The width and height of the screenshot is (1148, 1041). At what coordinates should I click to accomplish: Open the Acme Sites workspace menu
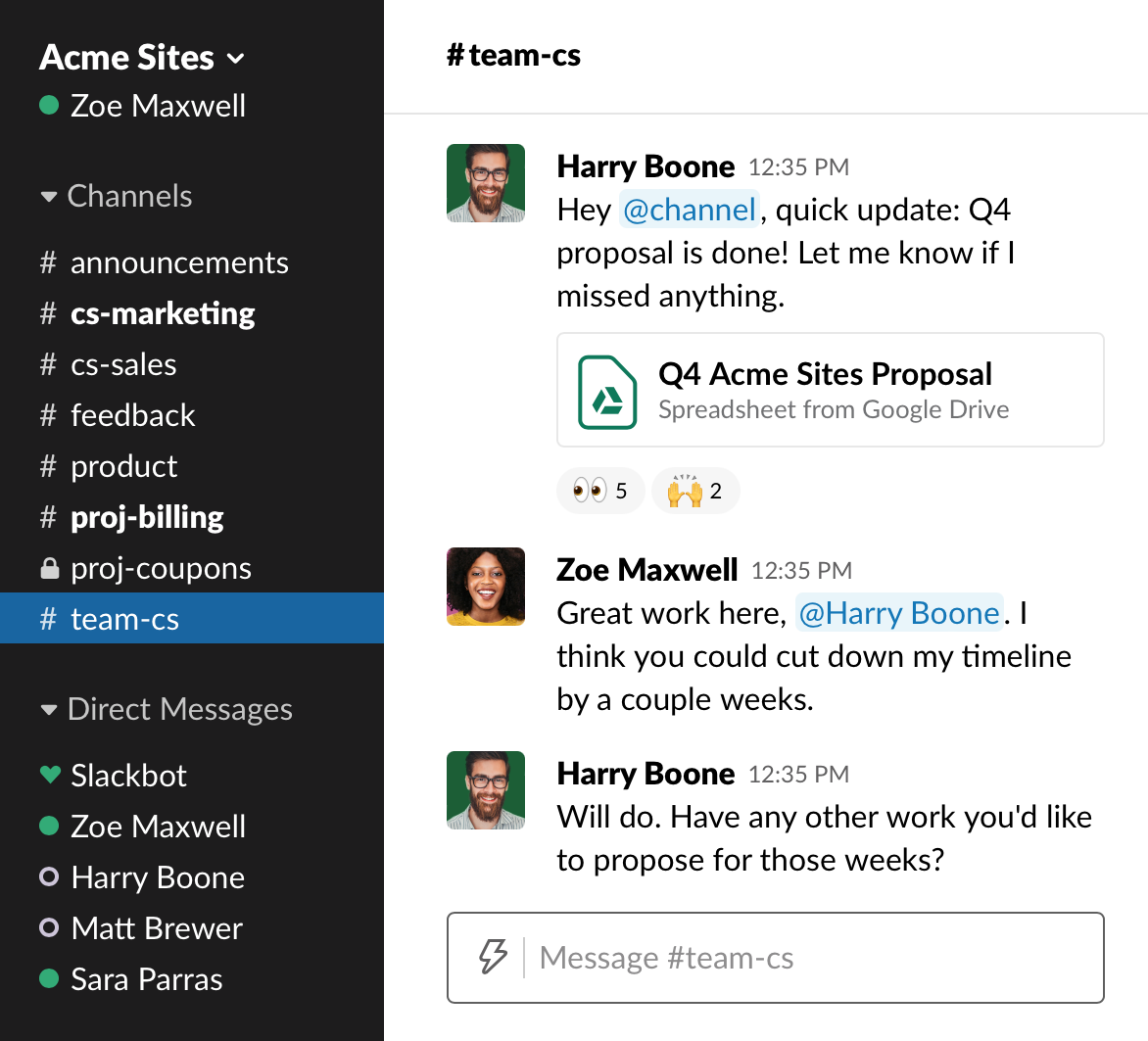[x=142, y=58]
